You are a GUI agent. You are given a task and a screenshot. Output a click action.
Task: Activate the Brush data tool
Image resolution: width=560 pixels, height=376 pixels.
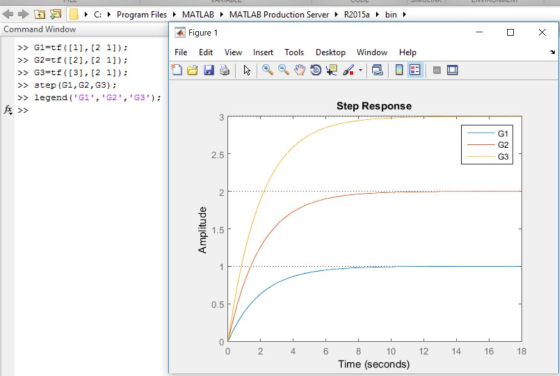(348, 70)
